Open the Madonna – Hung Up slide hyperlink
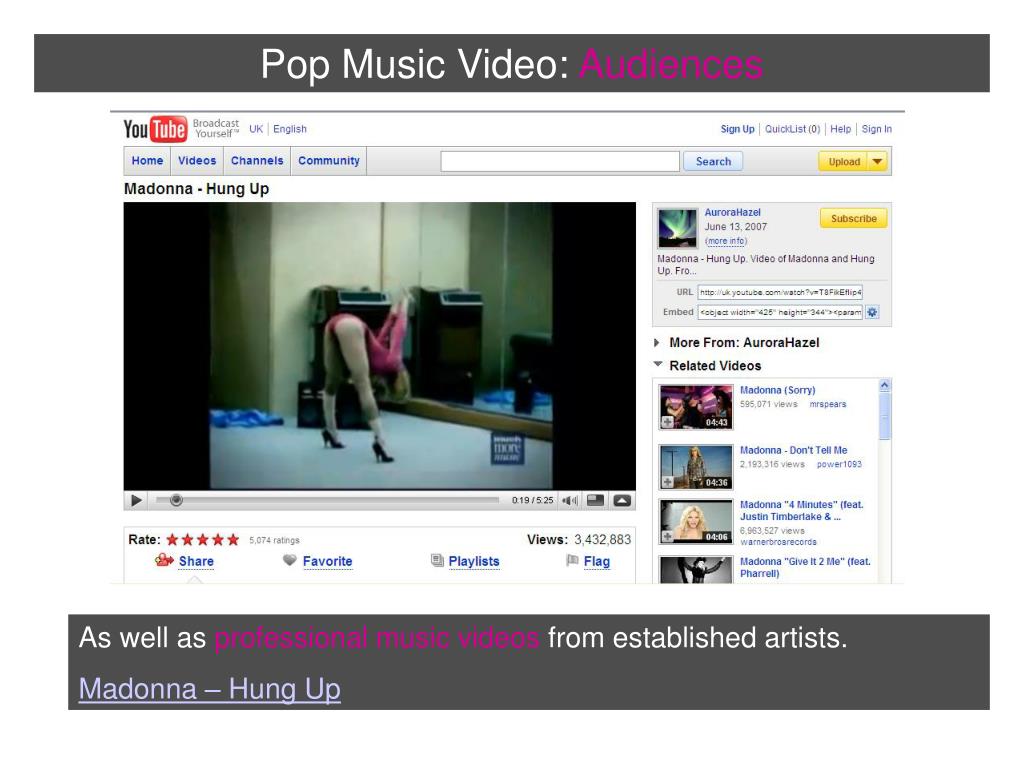Screen dimensions: 1024x768 [210, 688]
